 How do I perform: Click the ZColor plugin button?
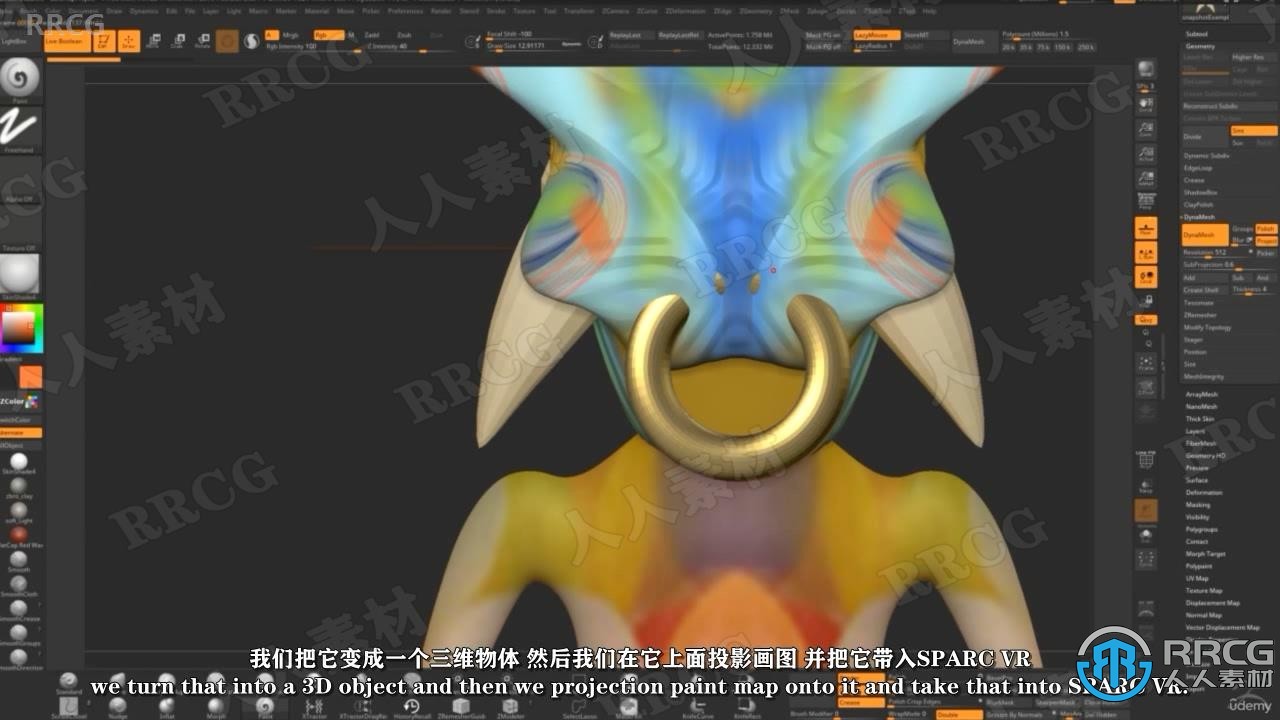(20, 401)
